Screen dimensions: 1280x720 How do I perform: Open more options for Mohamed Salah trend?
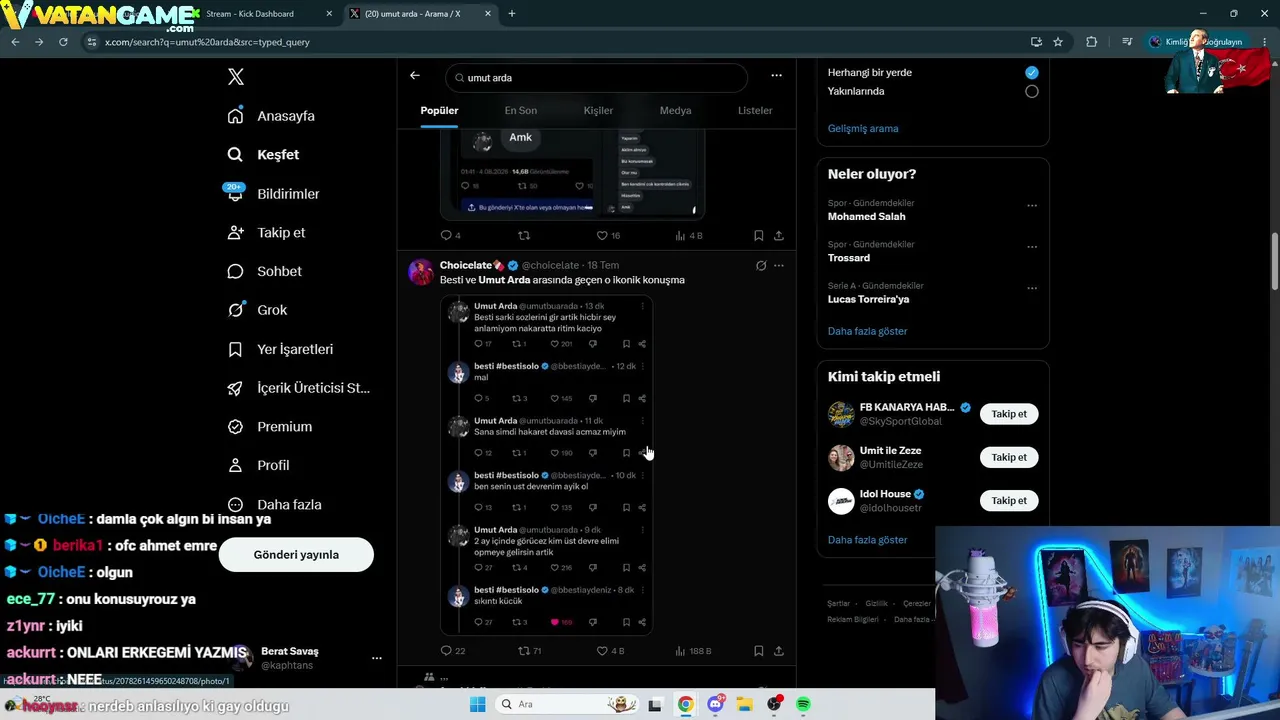pos(1032,206)
